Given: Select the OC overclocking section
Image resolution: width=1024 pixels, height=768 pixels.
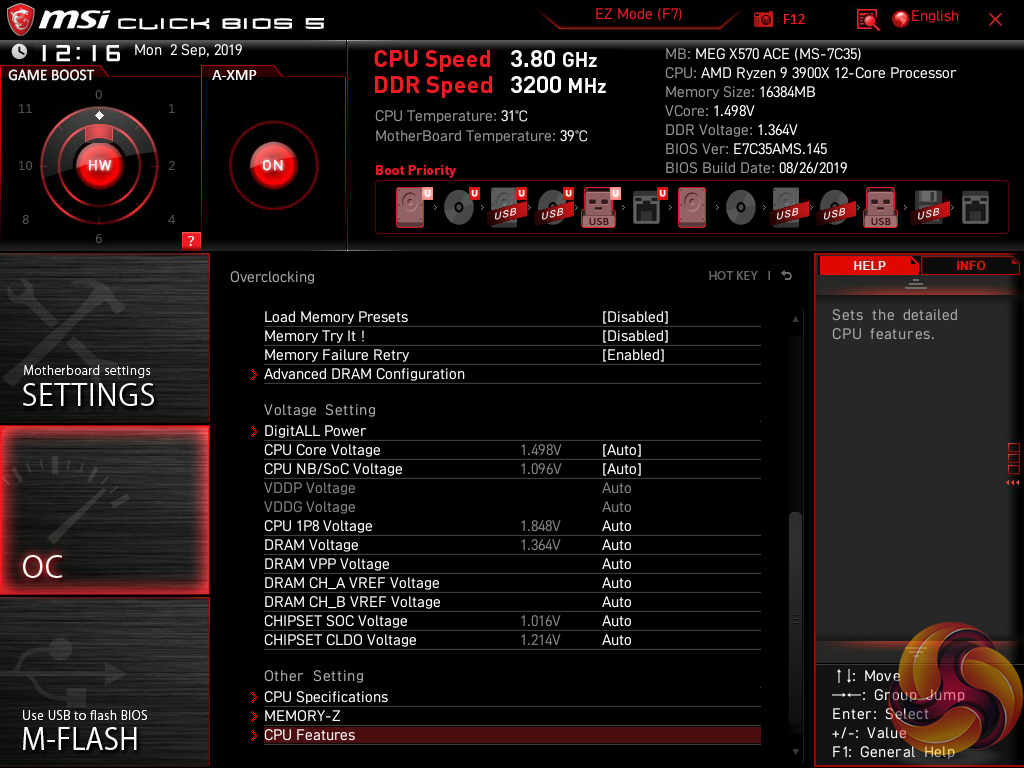Looking at the screenshot, I should (x=104, y=510).
